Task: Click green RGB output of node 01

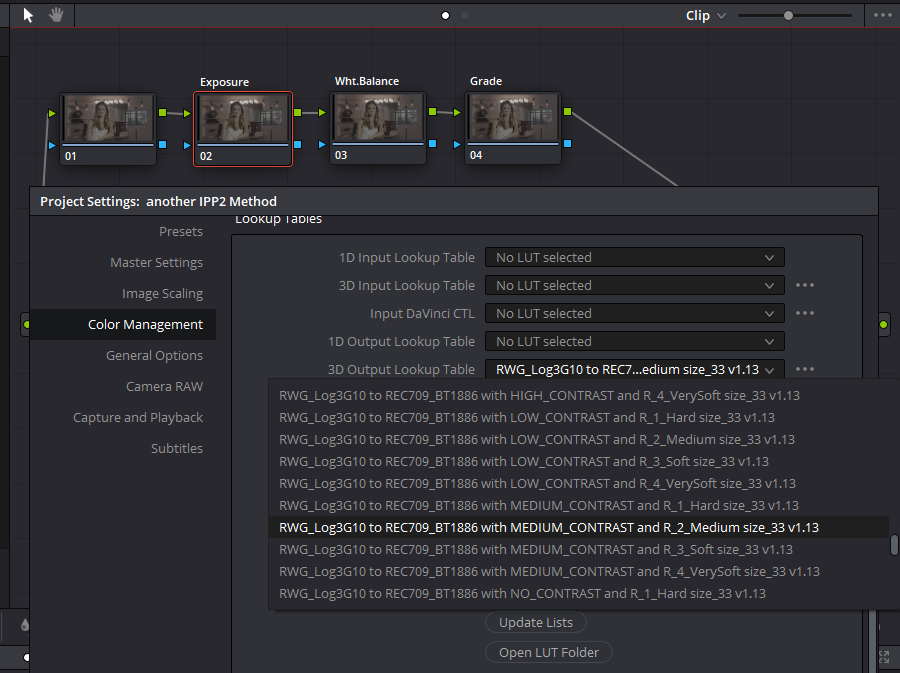Action: 162,112
